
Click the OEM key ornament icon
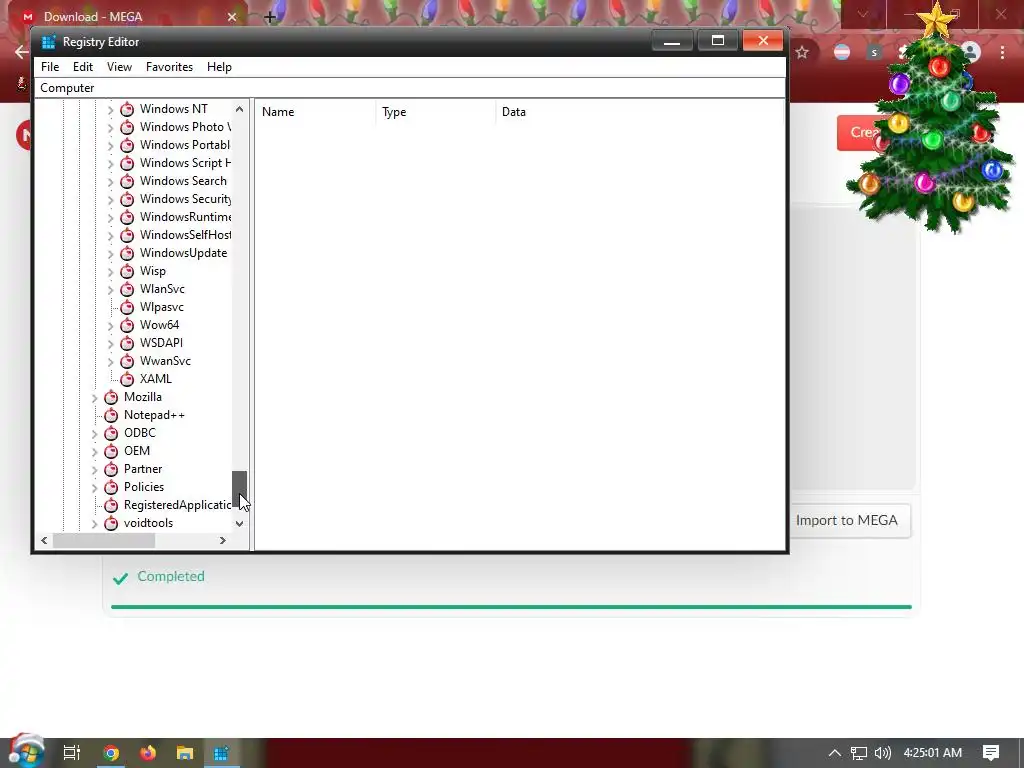coord(111,451)
